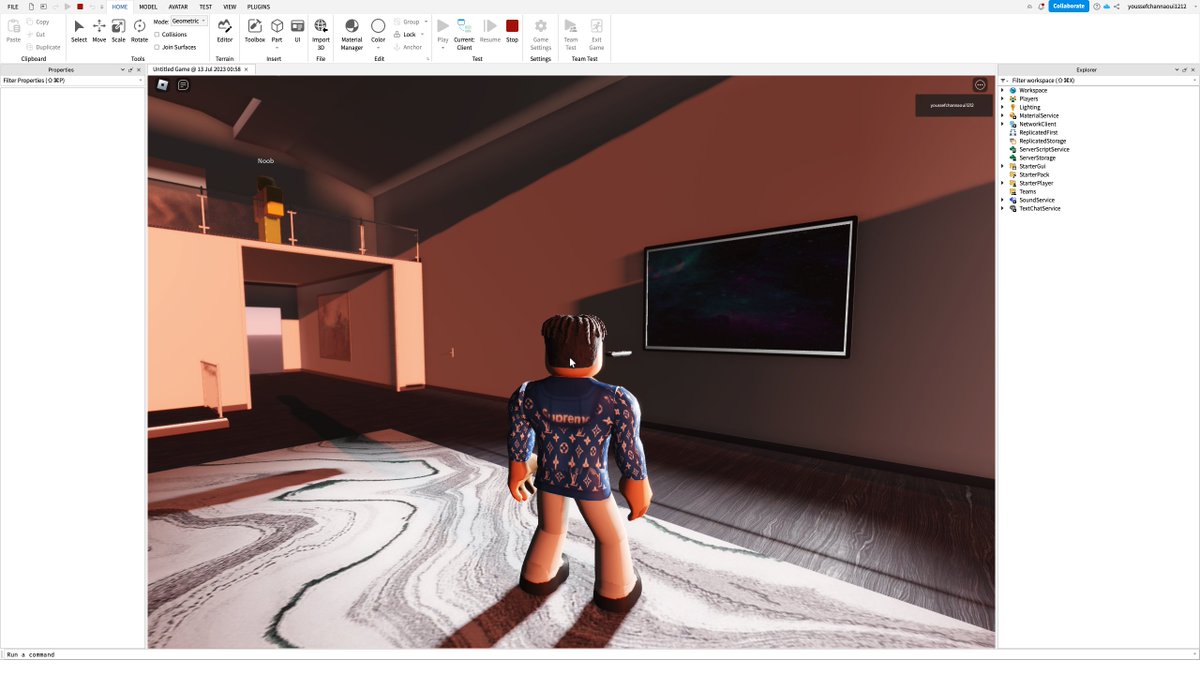Open the UI insert tool

click(297, 30)
